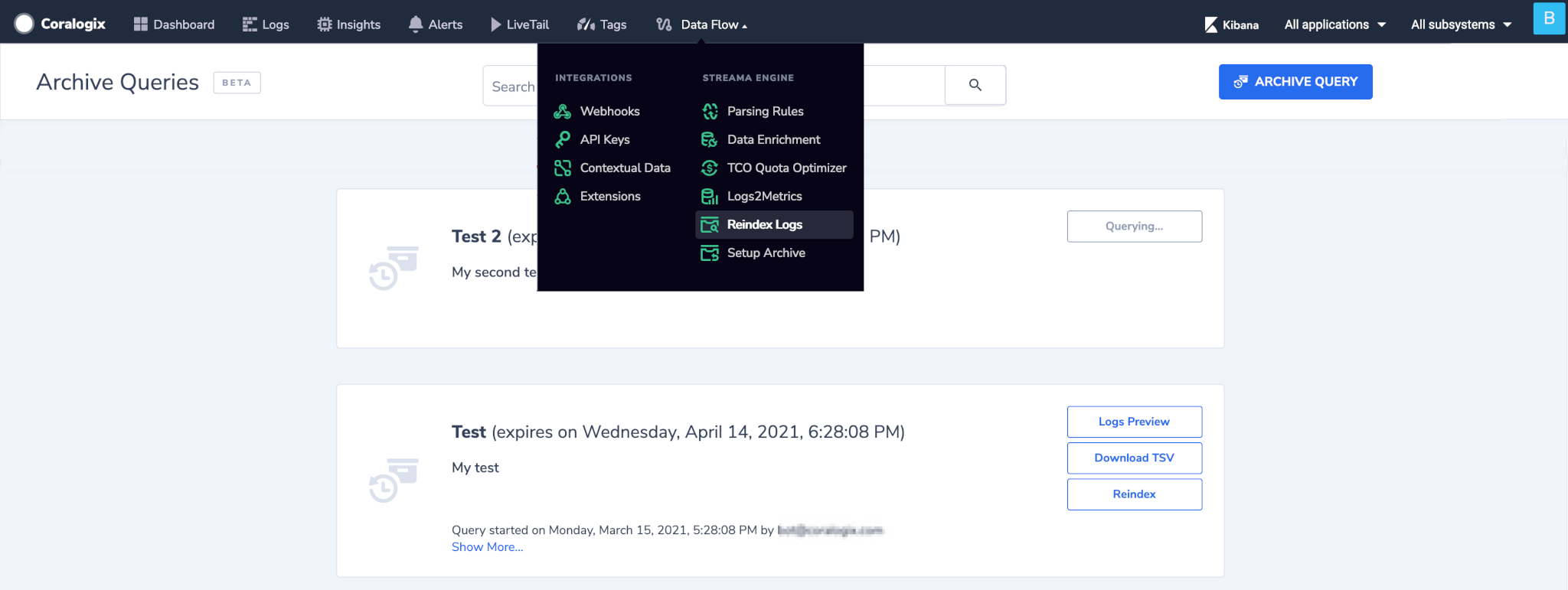Image resolution: width=1568 pixels, height=590 pixels.
Task: Go to Insights page
Action: coord(348,24)
